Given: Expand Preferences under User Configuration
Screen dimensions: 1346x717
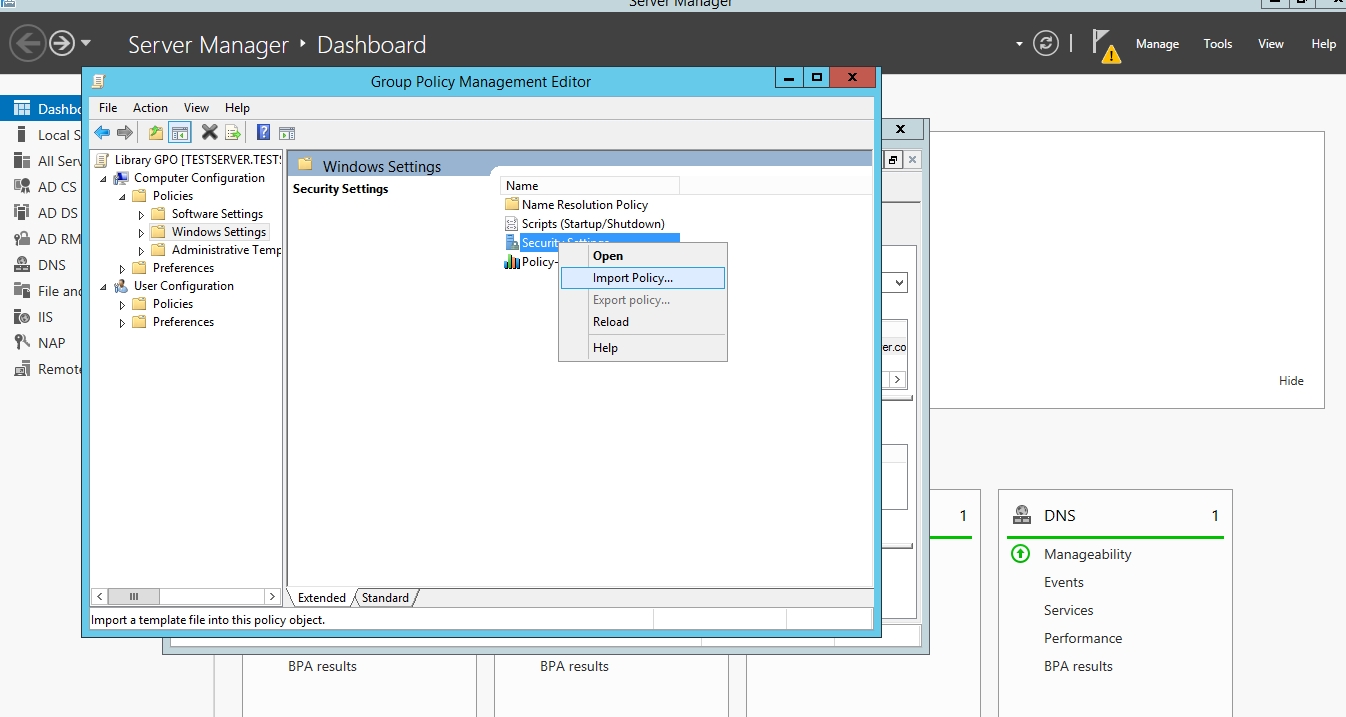Looking at the screenshot, I should [123, 322].
